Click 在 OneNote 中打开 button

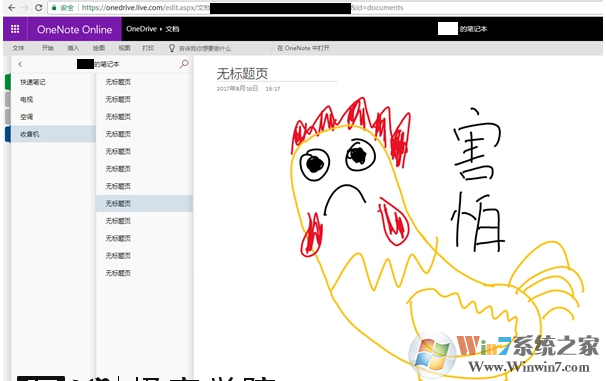tap(303, 48)
